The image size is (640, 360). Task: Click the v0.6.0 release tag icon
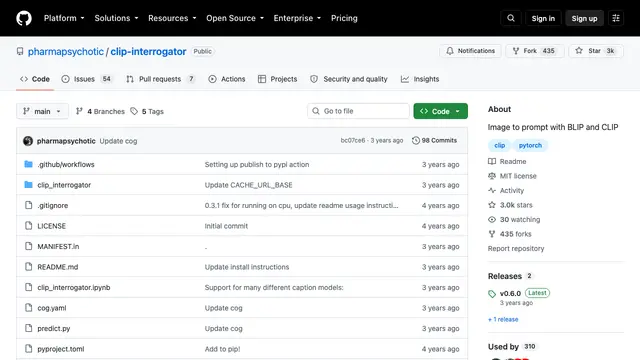[x=492, y=293]
